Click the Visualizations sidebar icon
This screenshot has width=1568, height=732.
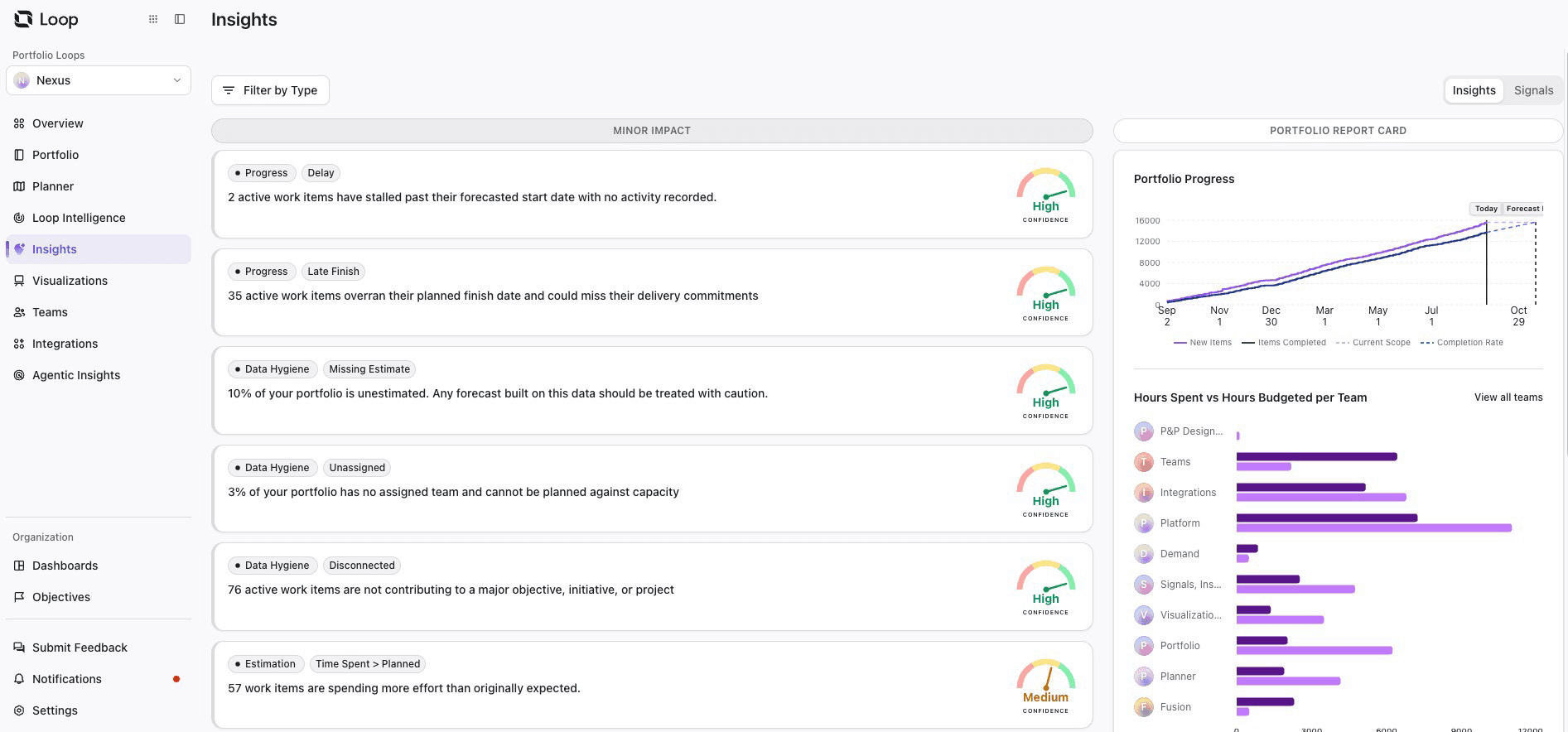click(x=19, y=281)
